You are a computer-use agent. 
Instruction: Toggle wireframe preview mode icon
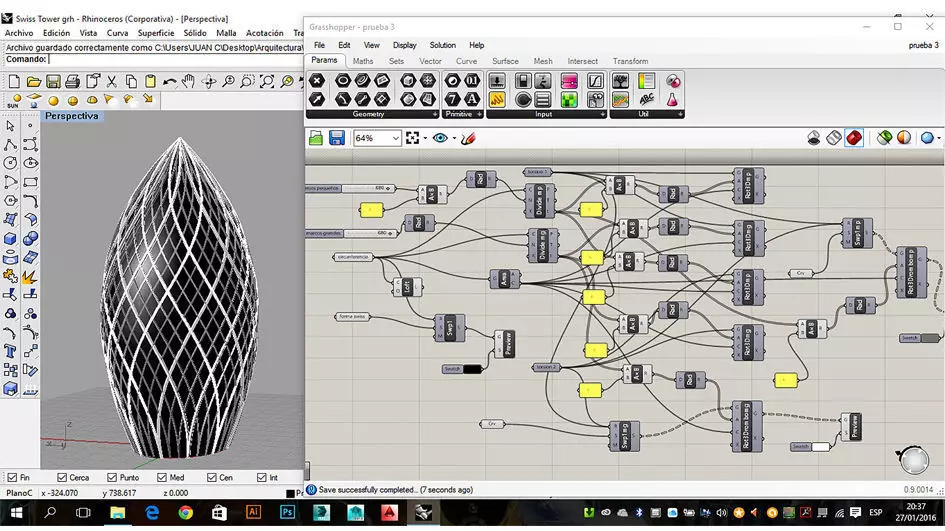click(x=834, y=138)
